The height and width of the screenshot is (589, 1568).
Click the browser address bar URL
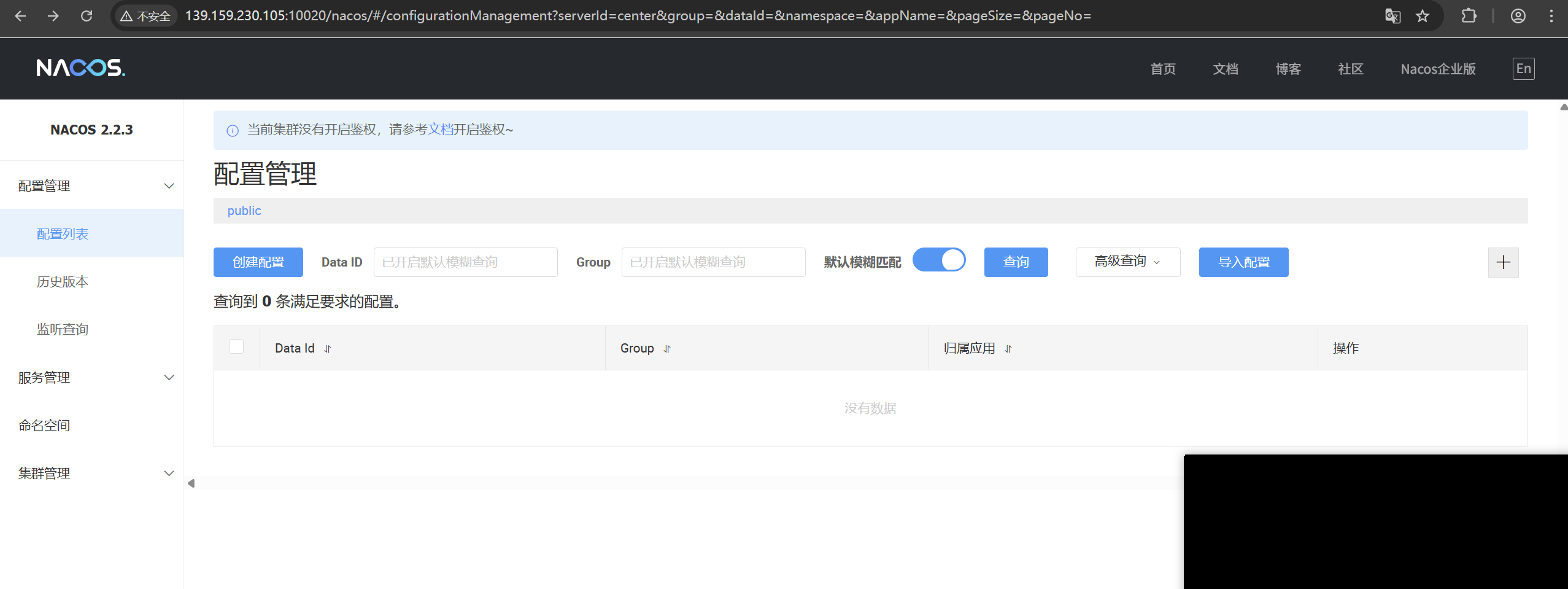[638, 16]
